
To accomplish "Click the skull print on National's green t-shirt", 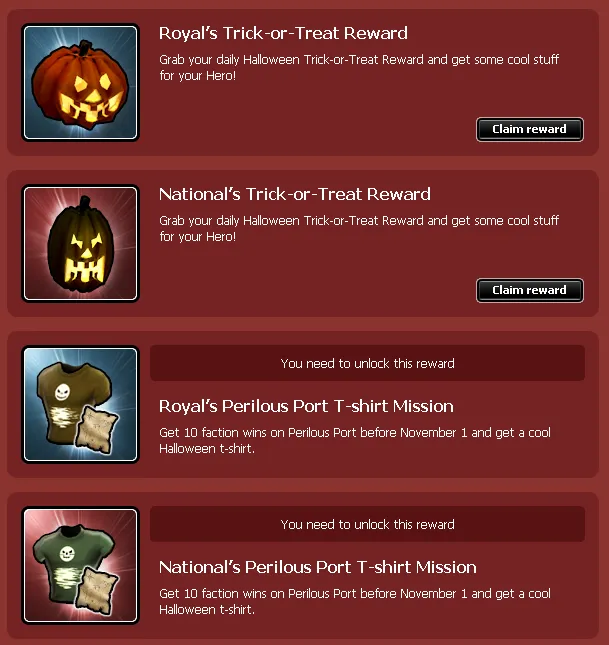I will (x=67, y=553).
